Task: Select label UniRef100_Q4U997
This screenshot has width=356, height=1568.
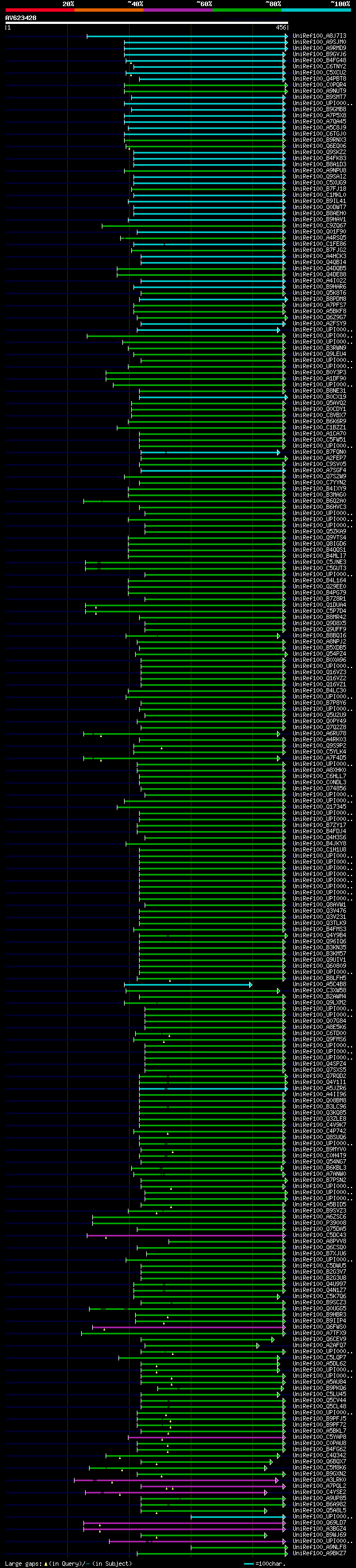Action: click(319, 1284)
